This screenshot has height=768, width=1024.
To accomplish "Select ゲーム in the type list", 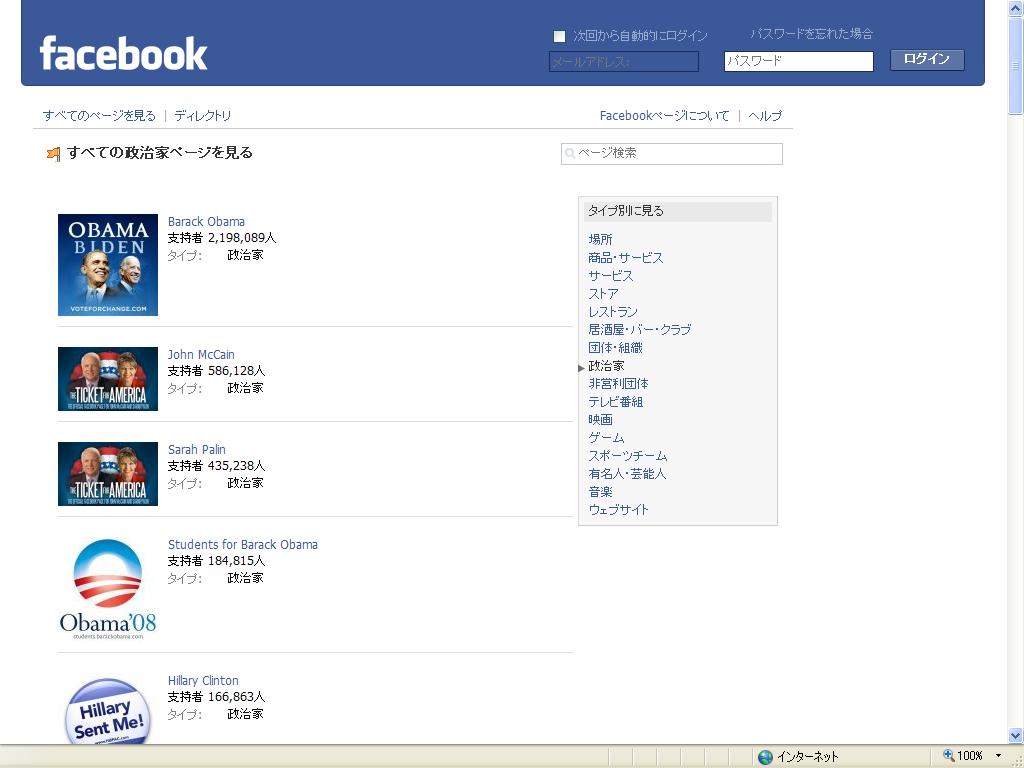I will [606, 438].
